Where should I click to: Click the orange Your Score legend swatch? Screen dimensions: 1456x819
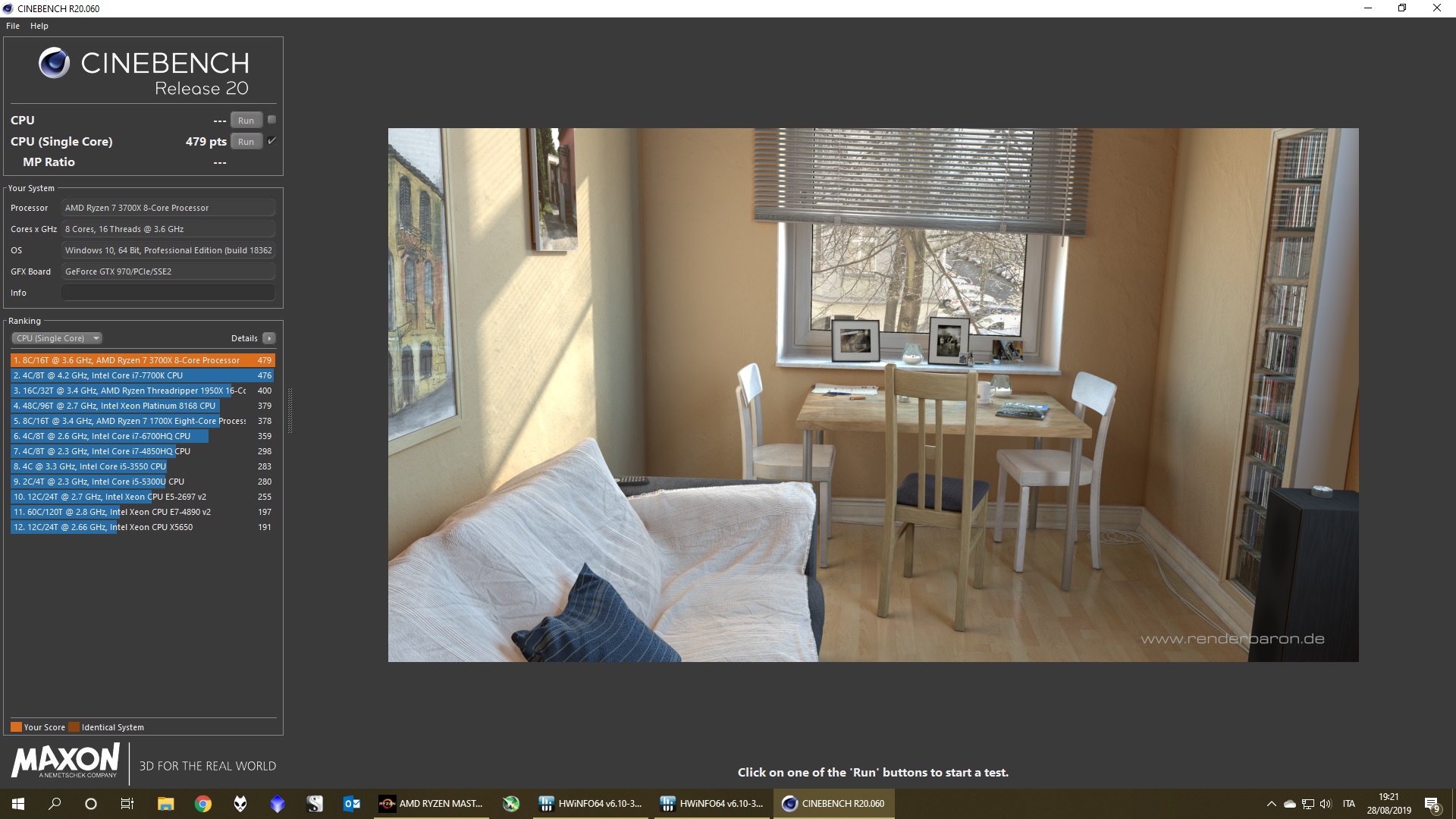pyautogui.click(x=16, y=727)
